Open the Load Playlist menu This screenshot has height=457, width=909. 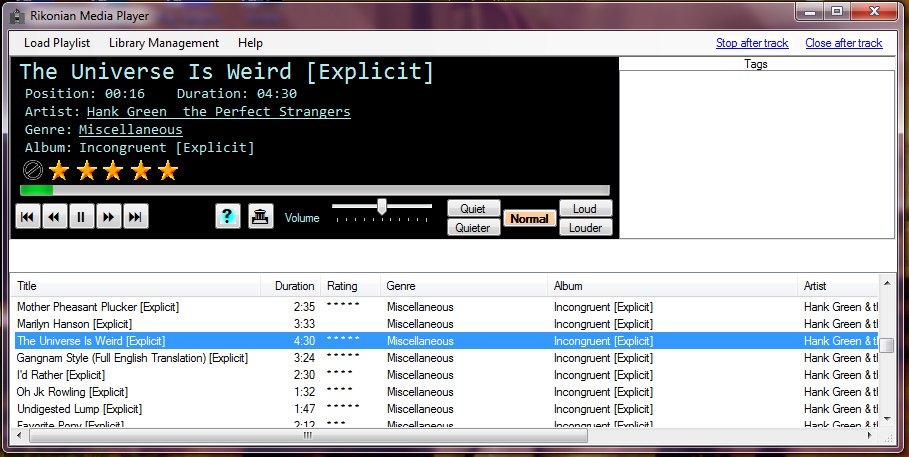[57, 43]
